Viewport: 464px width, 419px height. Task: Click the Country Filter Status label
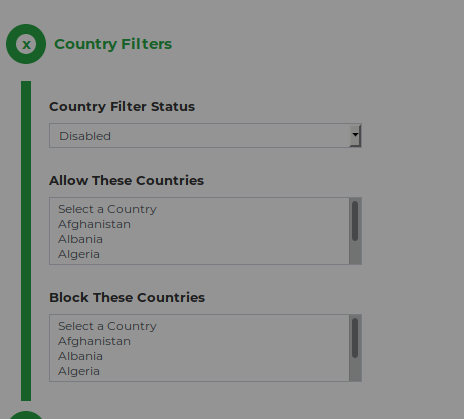(122, 107)
